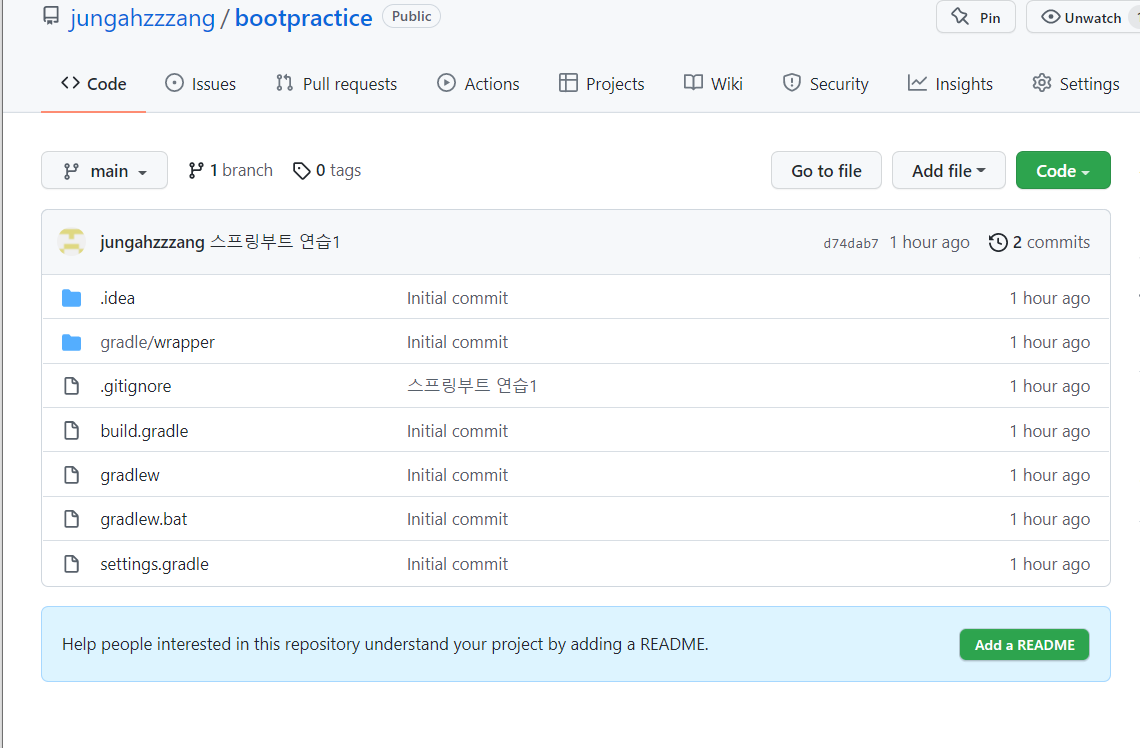
Task: Open latest commit message 스프링부트 연습1 in header
Action: pos(276,241)
